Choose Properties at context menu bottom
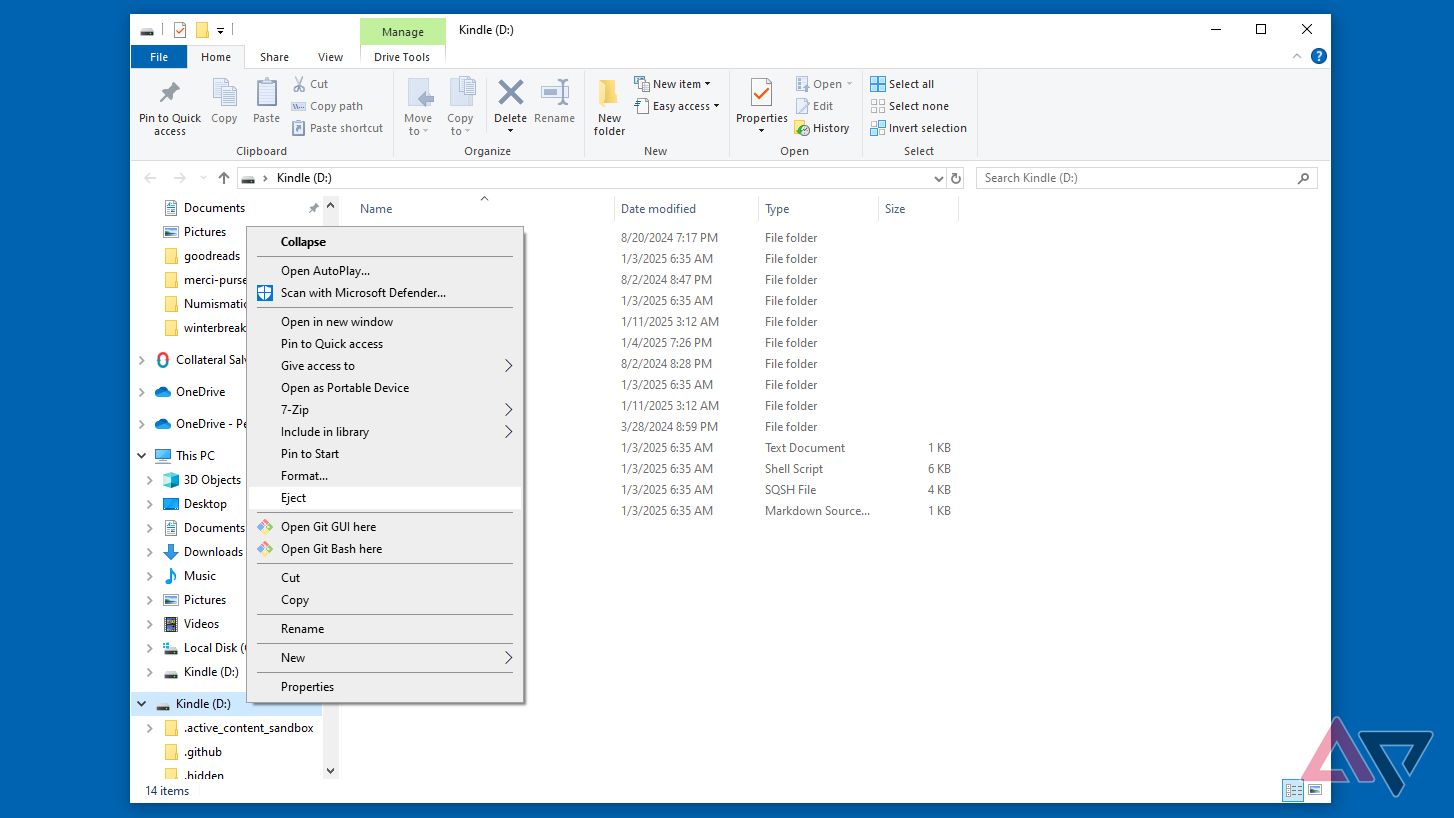1454x818 pixels. [x=385, y=687]
